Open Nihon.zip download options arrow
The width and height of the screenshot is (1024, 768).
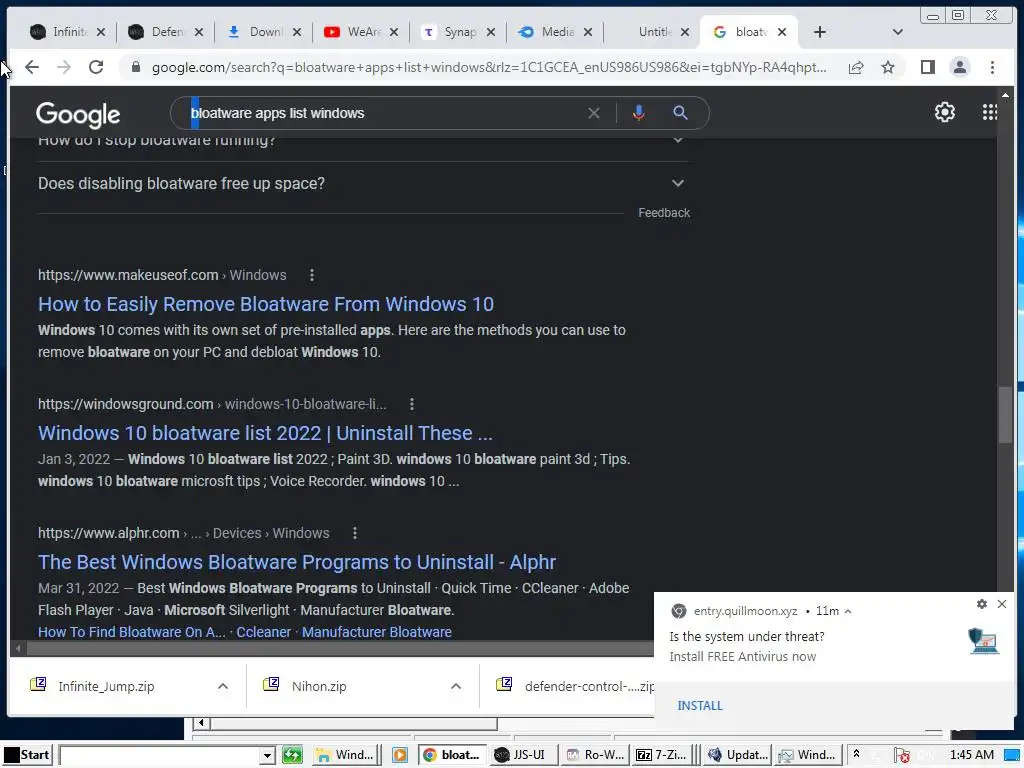[x=456, y=686]
